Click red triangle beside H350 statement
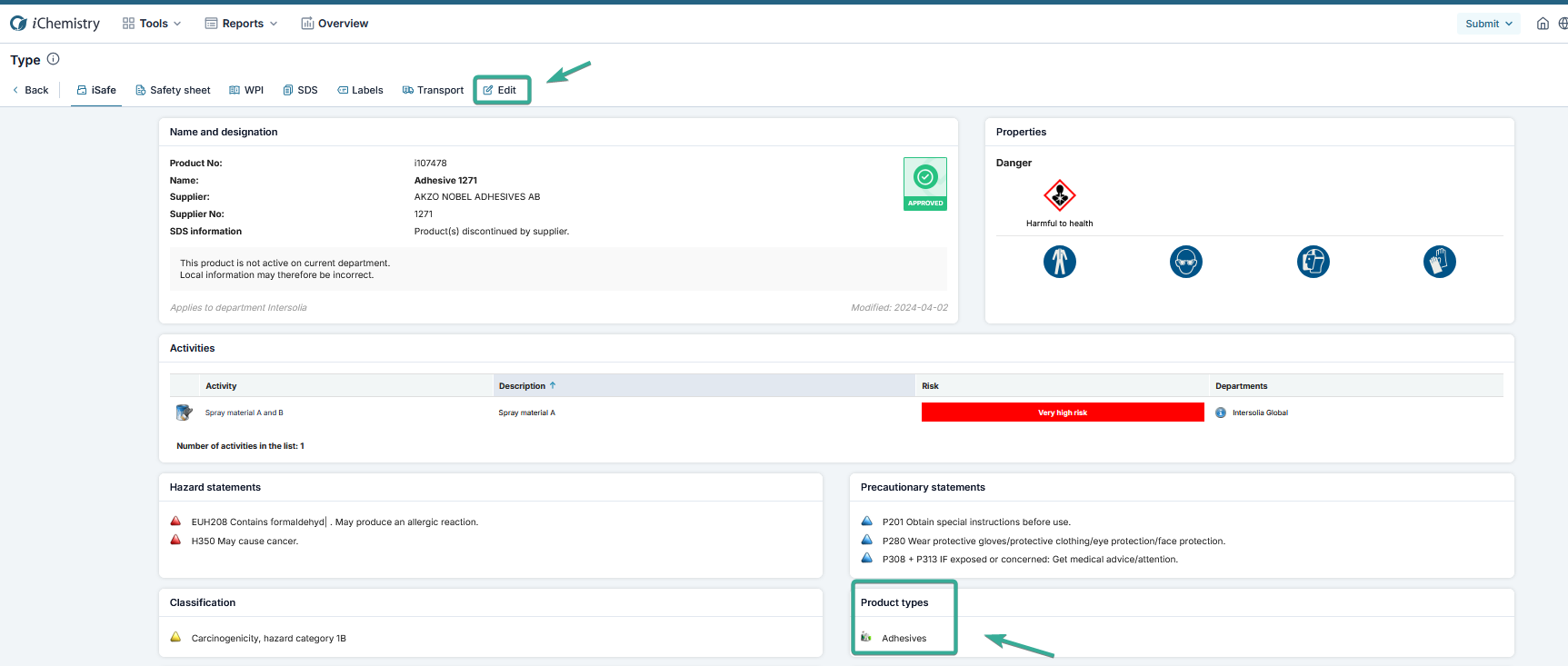 (x=175, y=540)
